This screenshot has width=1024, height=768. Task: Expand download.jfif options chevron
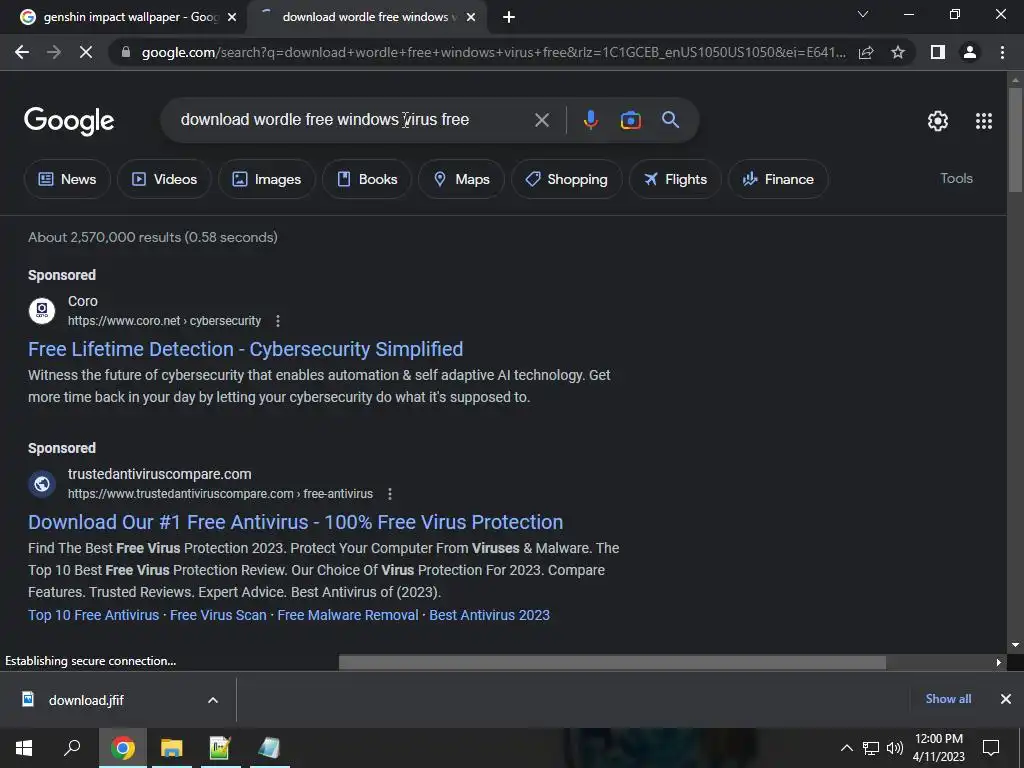coord(213,700)
